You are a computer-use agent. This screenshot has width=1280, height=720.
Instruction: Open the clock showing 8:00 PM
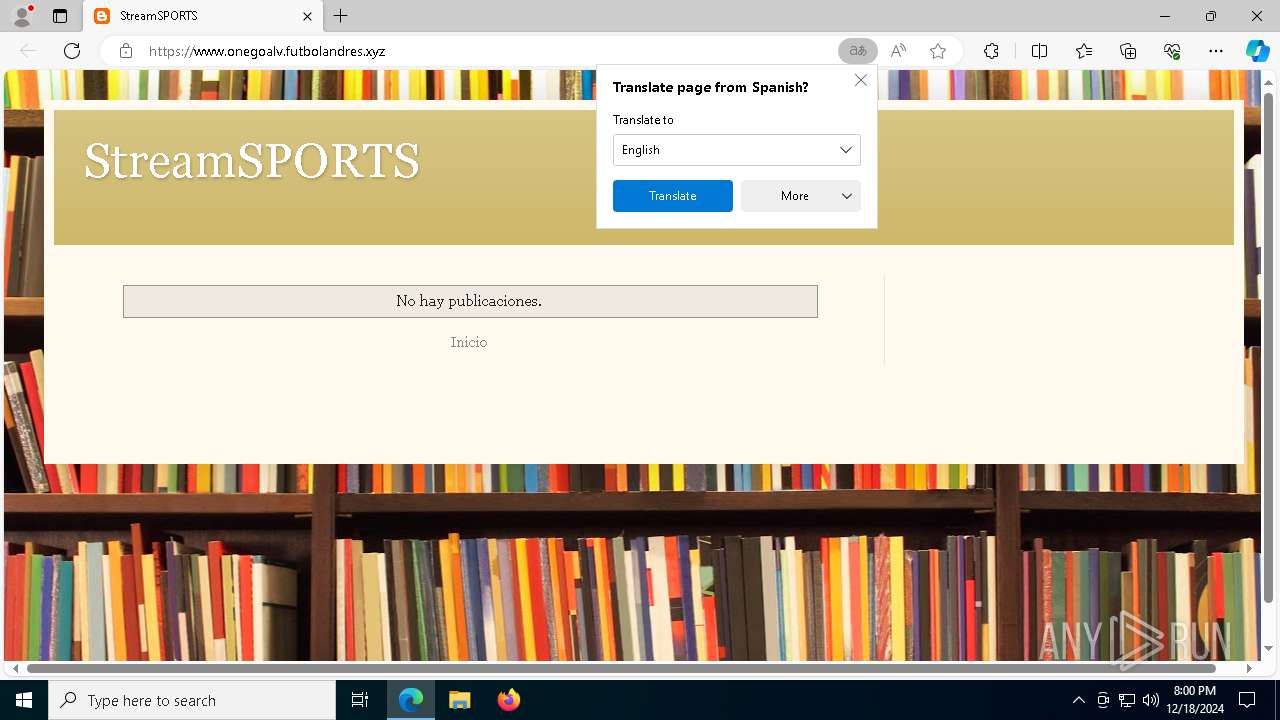[1195, 700]
